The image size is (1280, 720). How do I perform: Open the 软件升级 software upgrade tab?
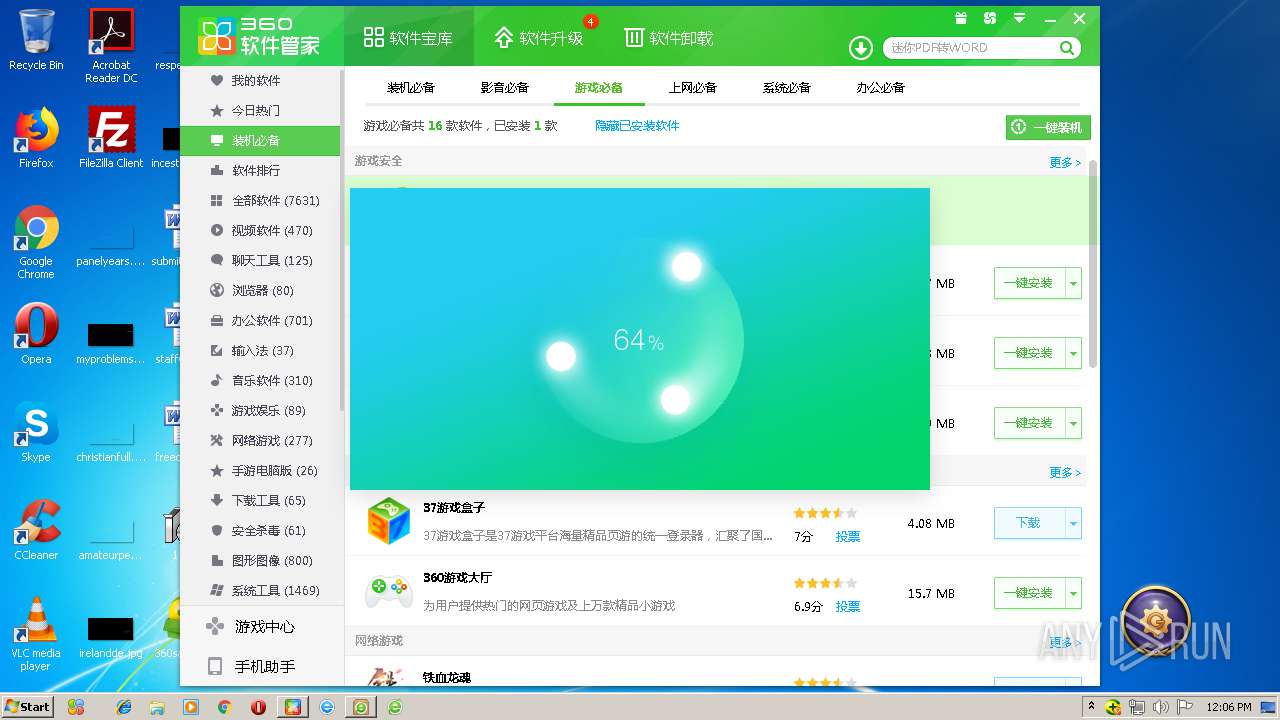click(x=538, y=38)
